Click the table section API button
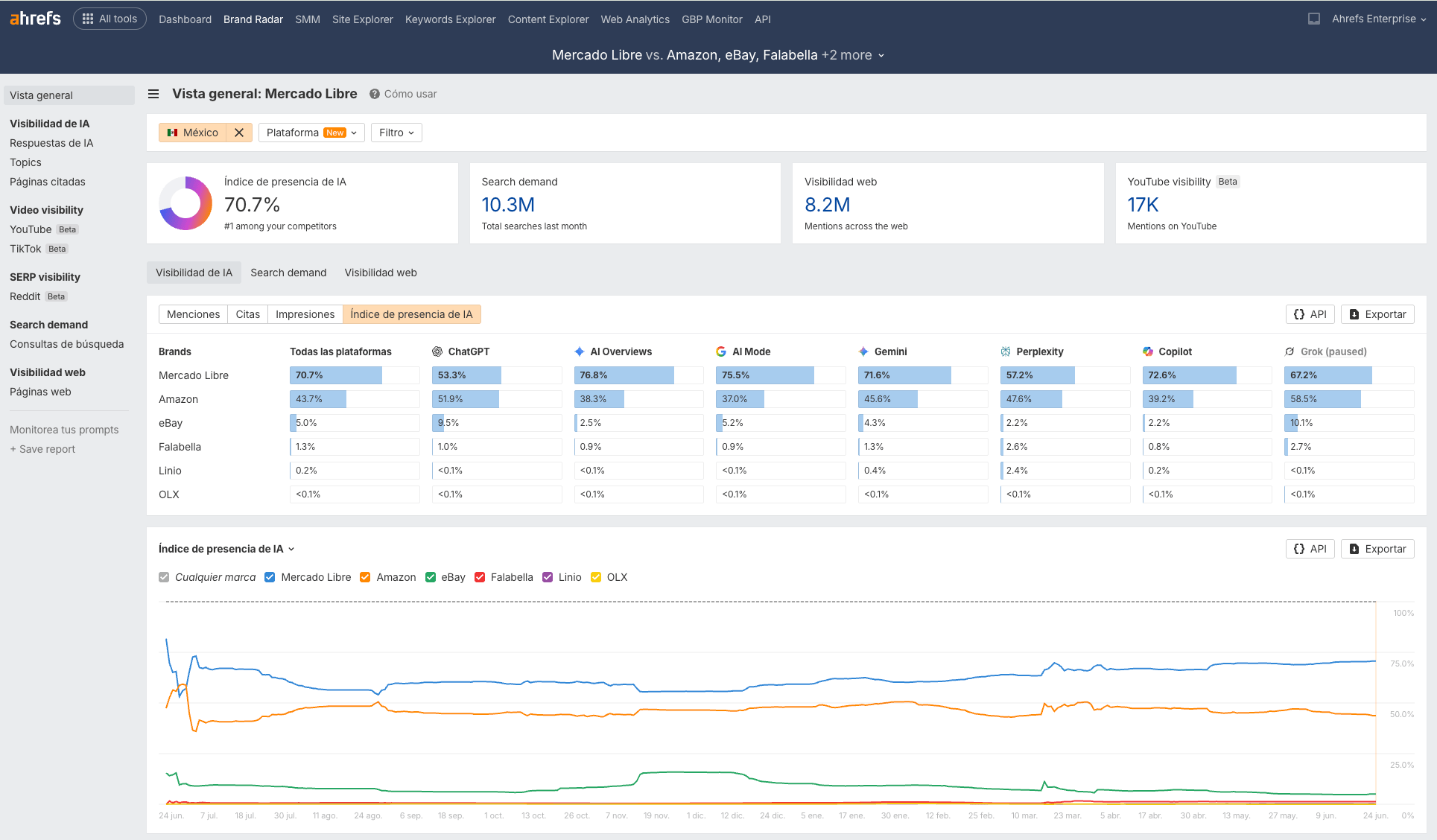Viewport: 1437px width, 840px height. coord(1310,314)
